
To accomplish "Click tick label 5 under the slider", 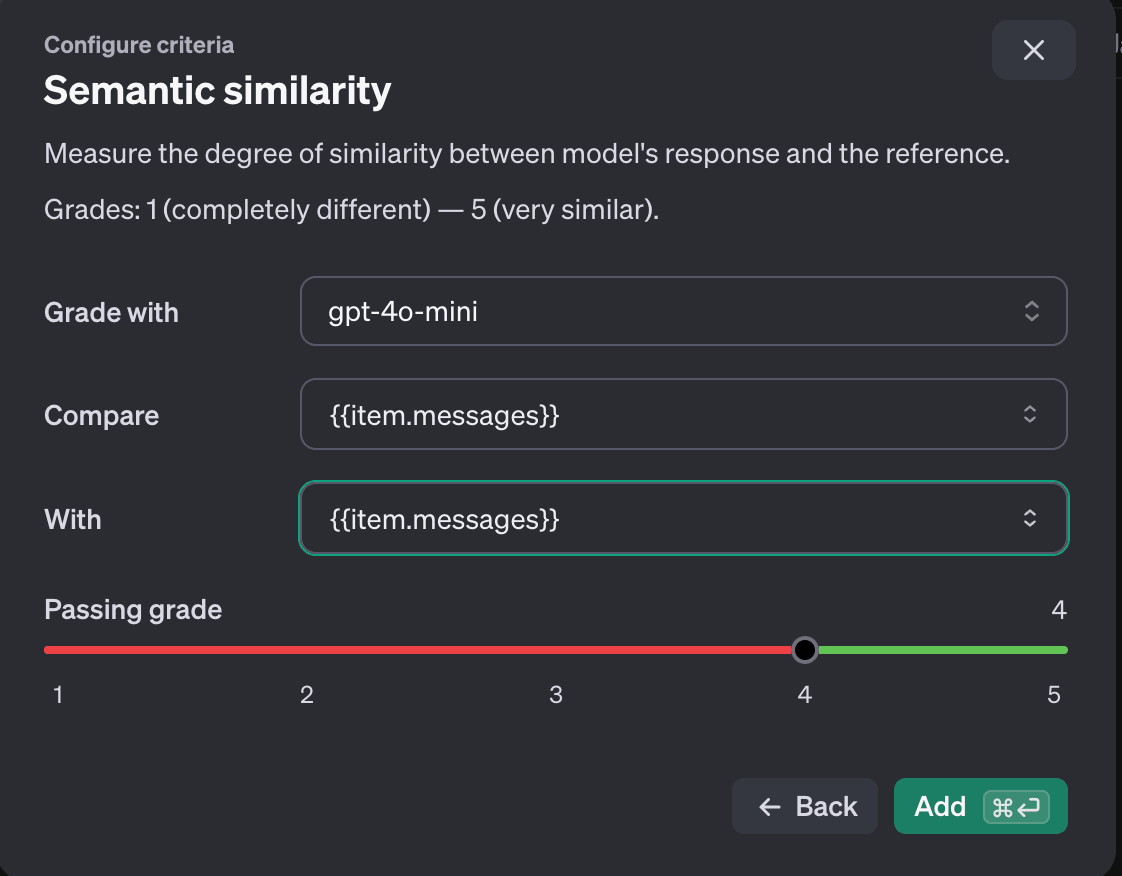I will [x=1053, y=695].
